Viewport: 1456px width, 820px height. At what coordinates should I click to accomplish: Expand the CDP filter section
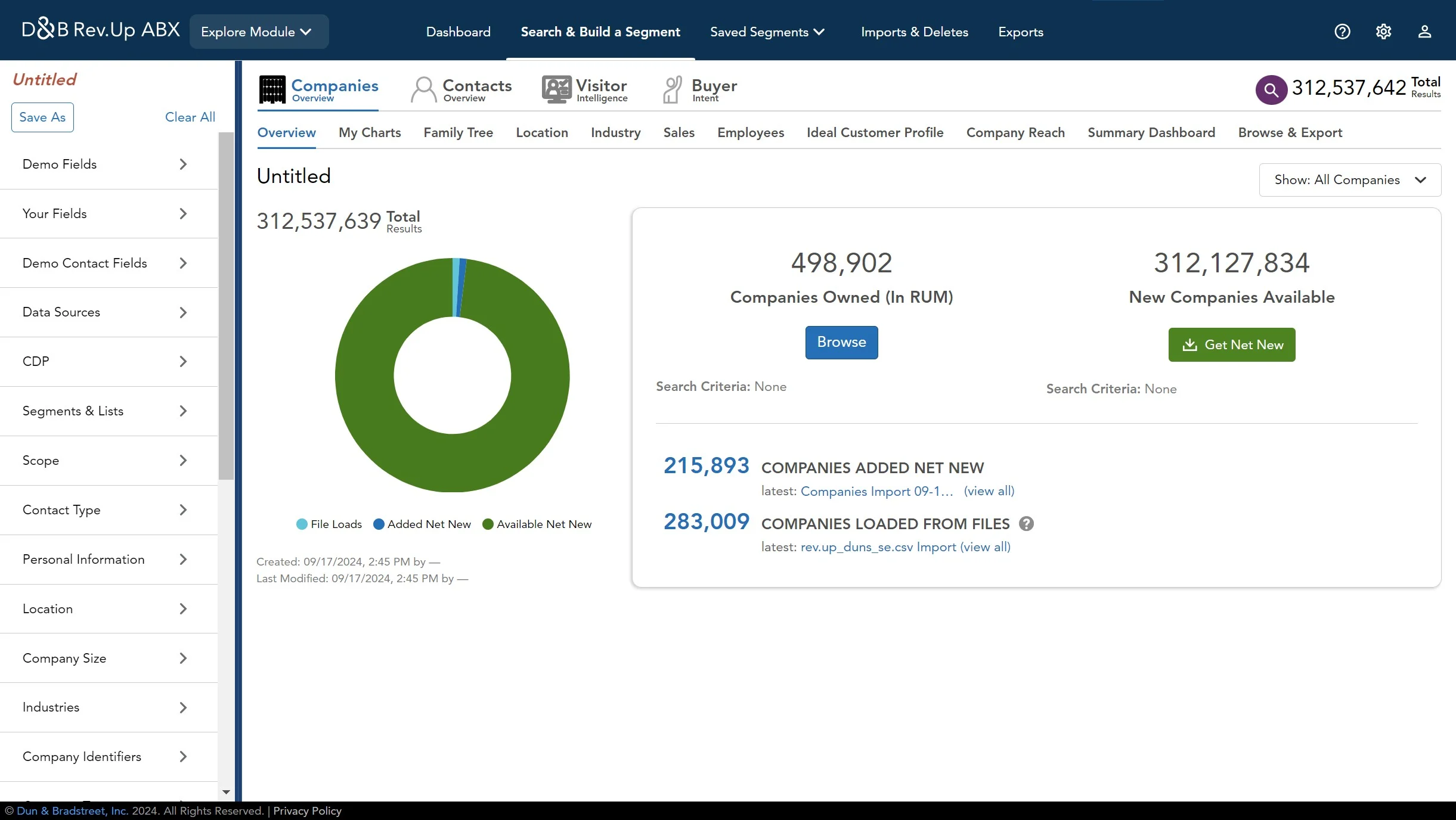(109, 362)
